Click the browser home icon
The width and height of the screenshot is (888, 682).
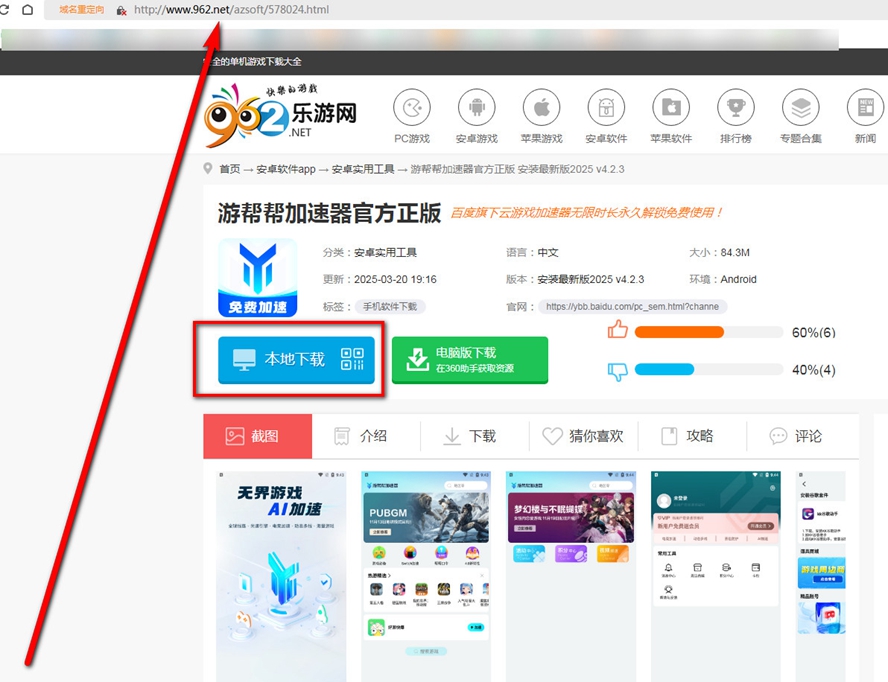(x=27, y=10)
